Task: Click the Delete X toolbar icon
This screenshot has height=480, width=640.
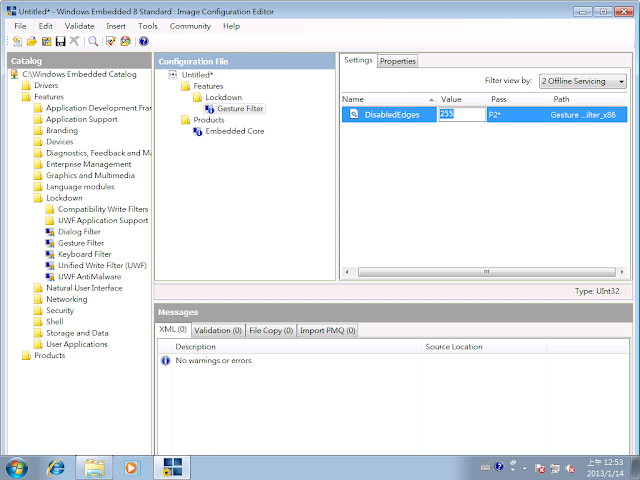Action: (74, 41)
